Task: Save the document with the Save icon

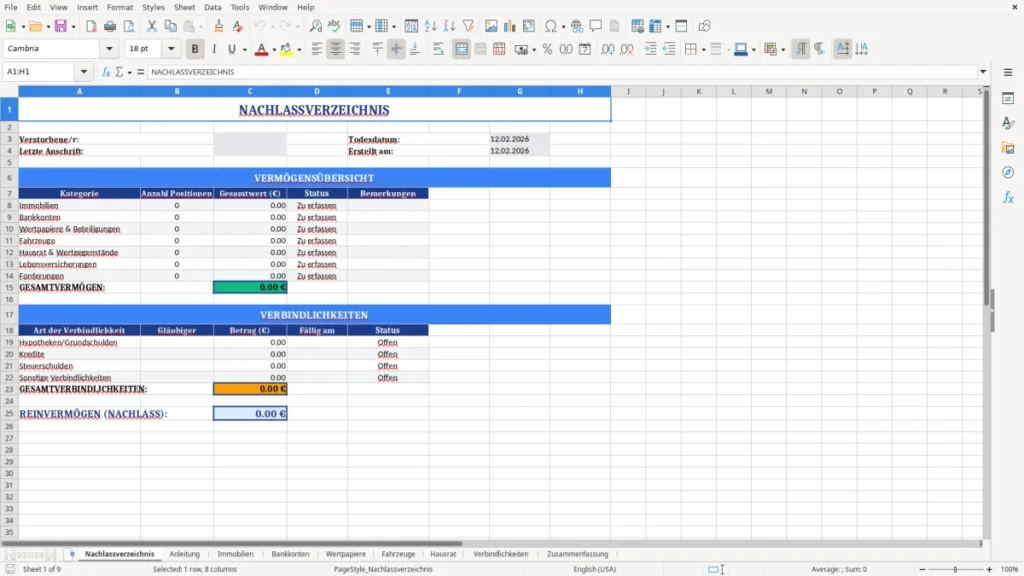Action: pyautogui.click(x=61, y=26)
